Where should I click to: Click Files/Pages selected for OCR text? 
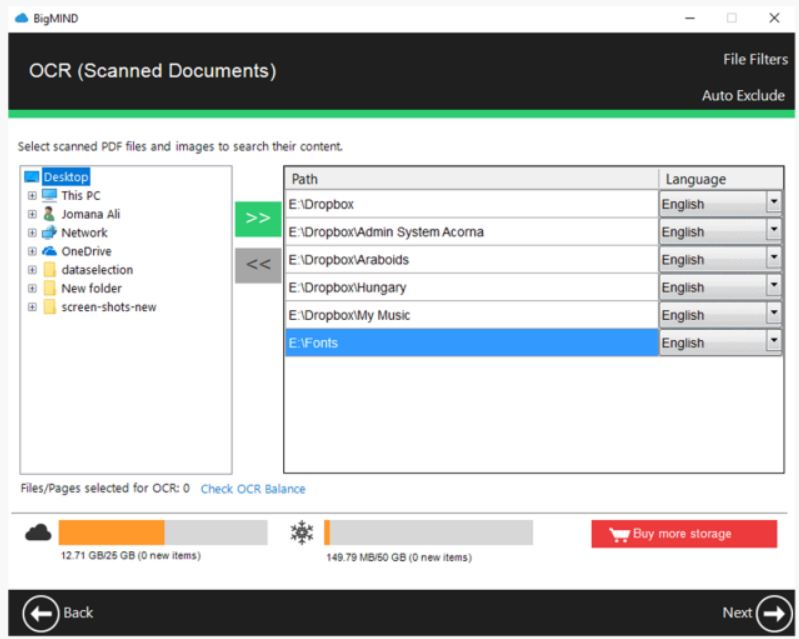pos(105,488)
